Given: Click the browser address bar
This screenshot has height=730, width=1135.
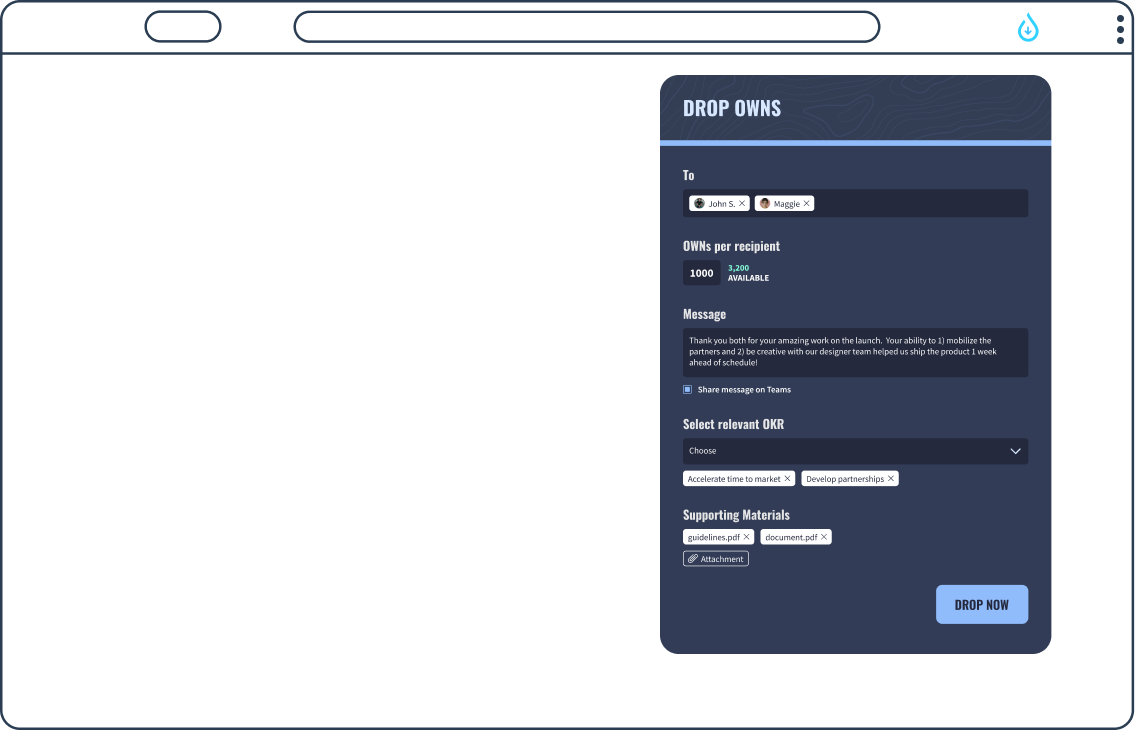Looking at the screenshot, I should tap(586, 27).
